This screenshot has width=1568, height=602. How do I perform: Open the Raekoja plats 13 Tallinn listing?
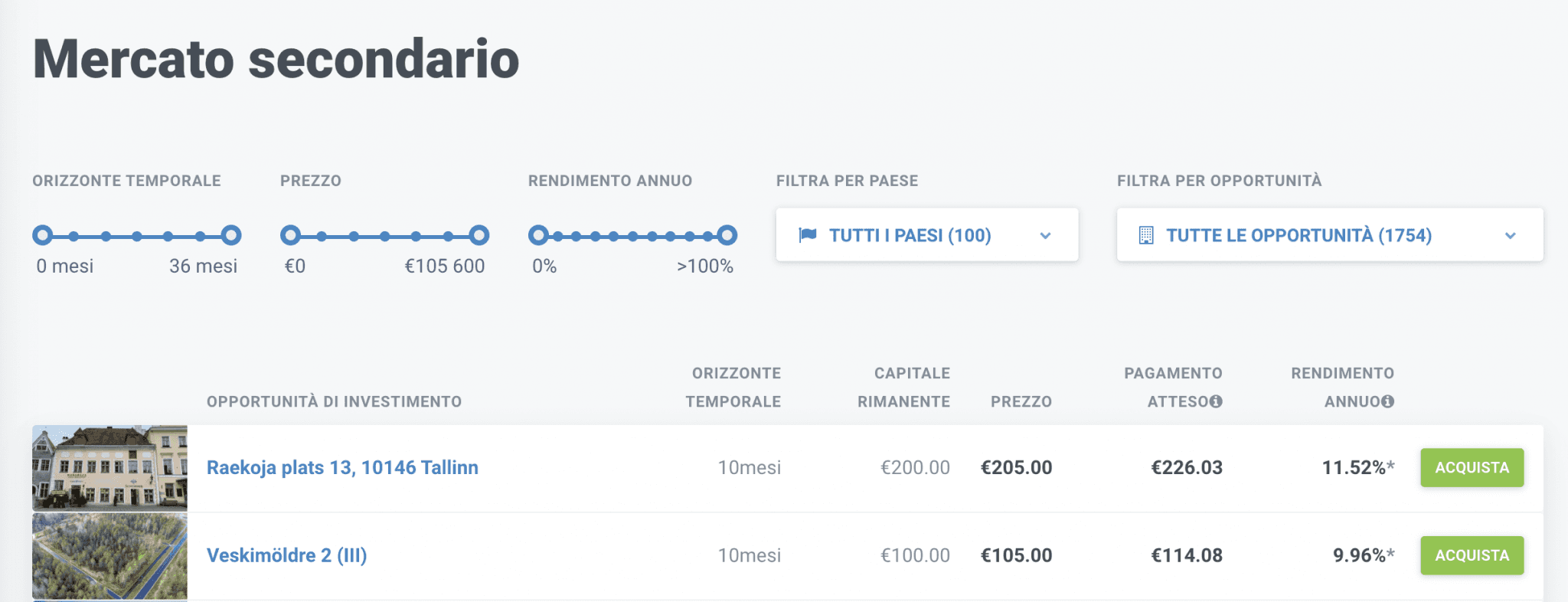[x=342, y=467]
